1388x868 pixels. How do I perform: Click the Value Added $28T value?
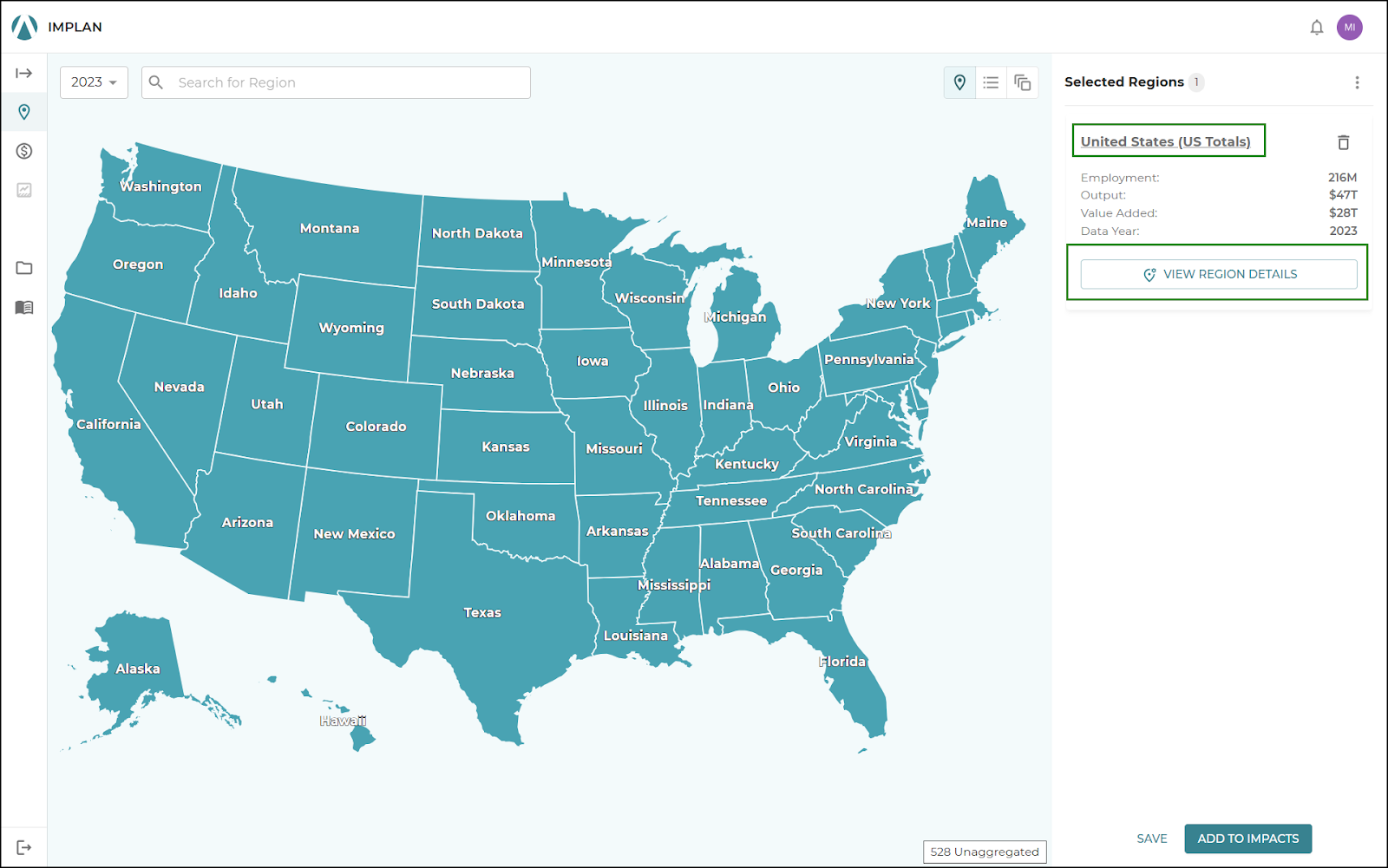pos(1343,212)
